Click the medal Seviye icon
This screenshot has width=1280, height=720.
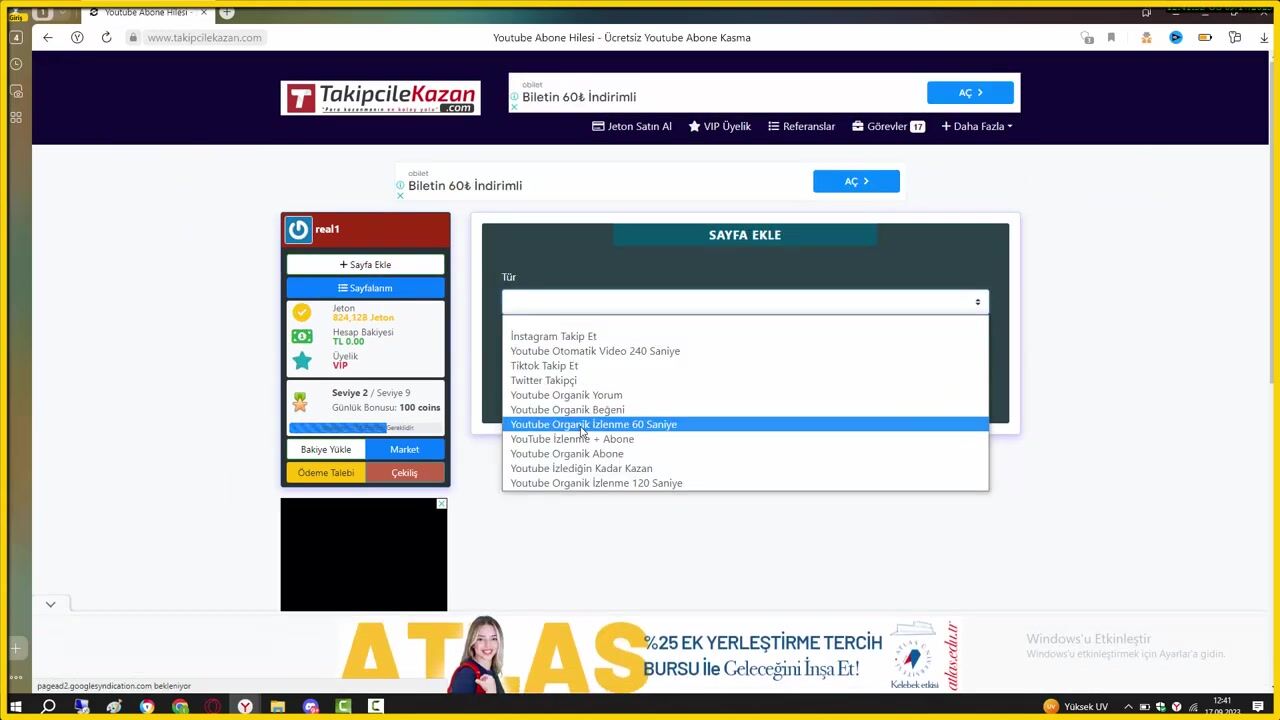point(300,402)
